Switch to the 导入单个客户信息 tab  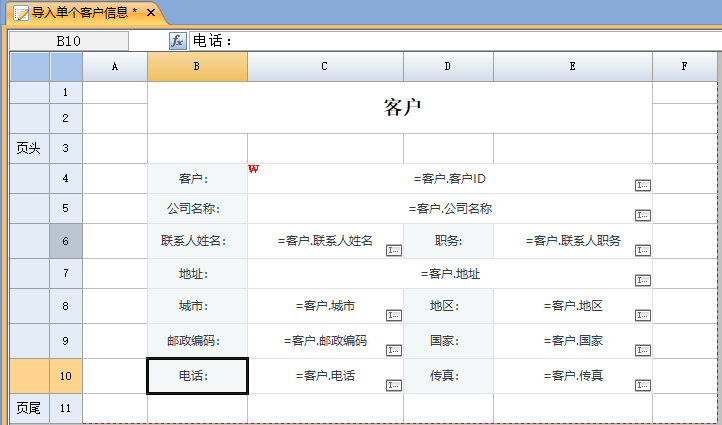(82, 12)
